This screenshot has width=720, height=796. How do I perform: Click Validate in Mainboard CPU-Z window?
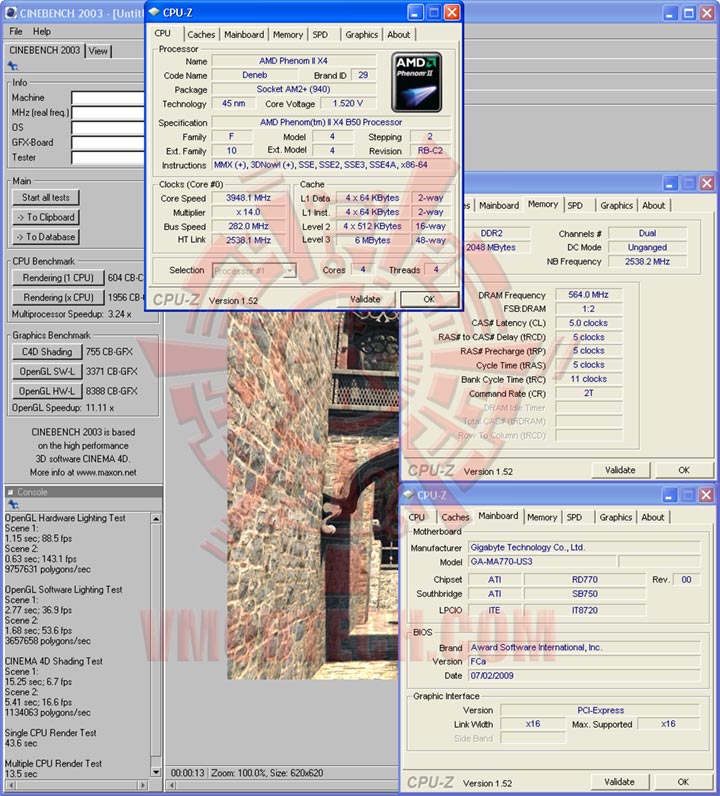619,782
